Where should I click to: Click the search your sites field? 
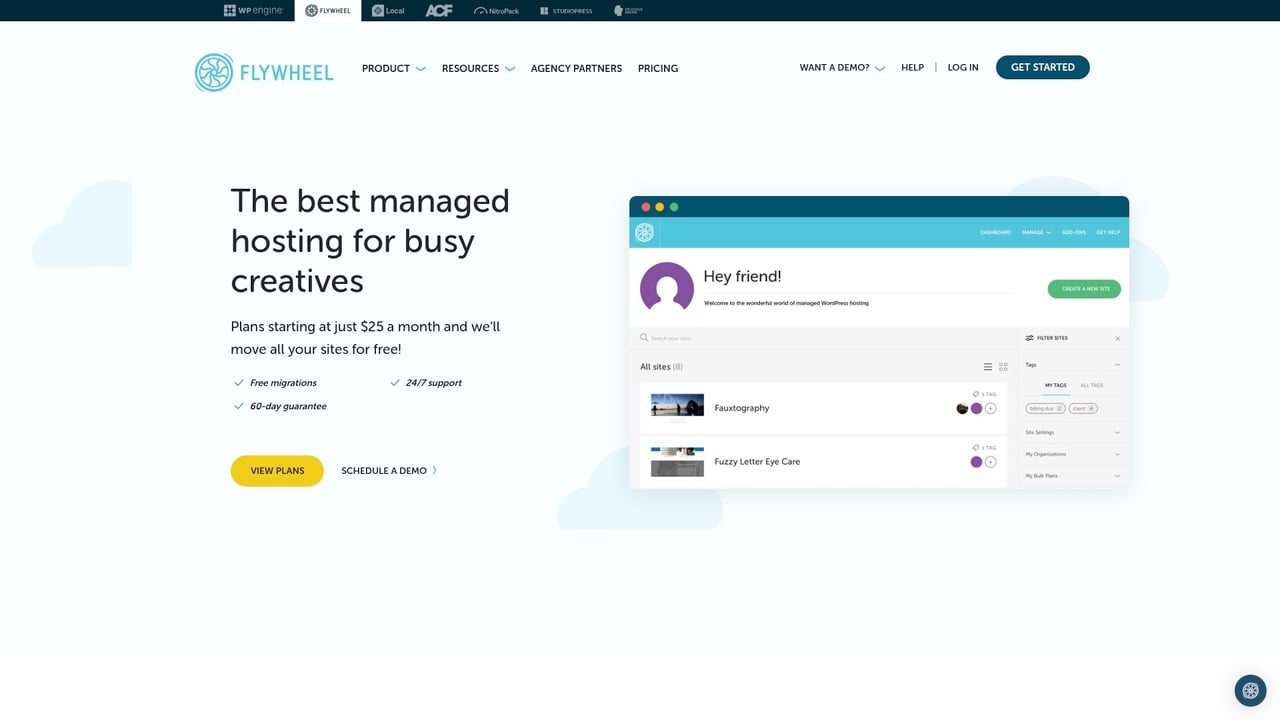pyautogui.click(x=700, y=338)
